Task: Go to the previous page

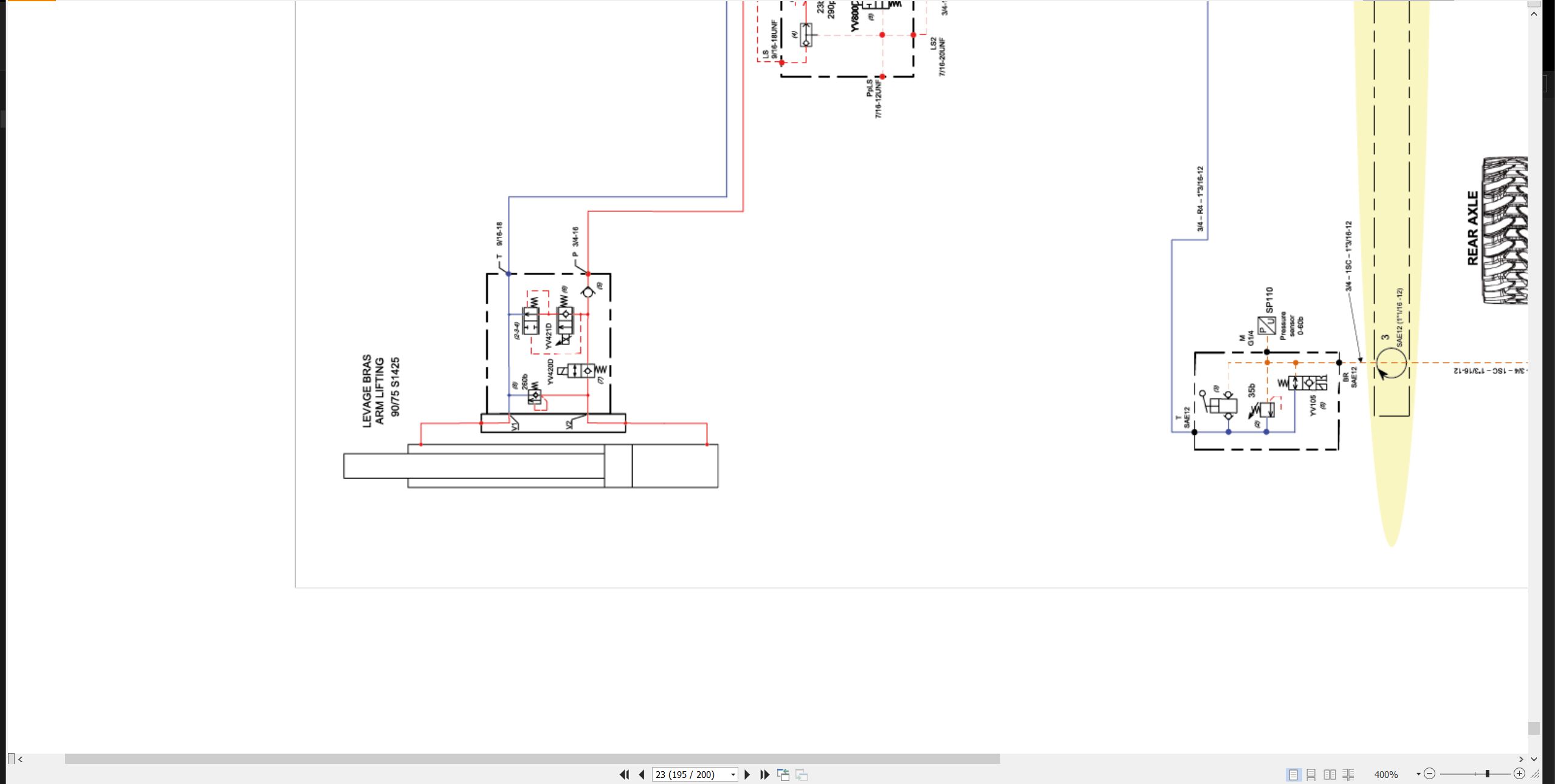Action: tap(642, 774)
